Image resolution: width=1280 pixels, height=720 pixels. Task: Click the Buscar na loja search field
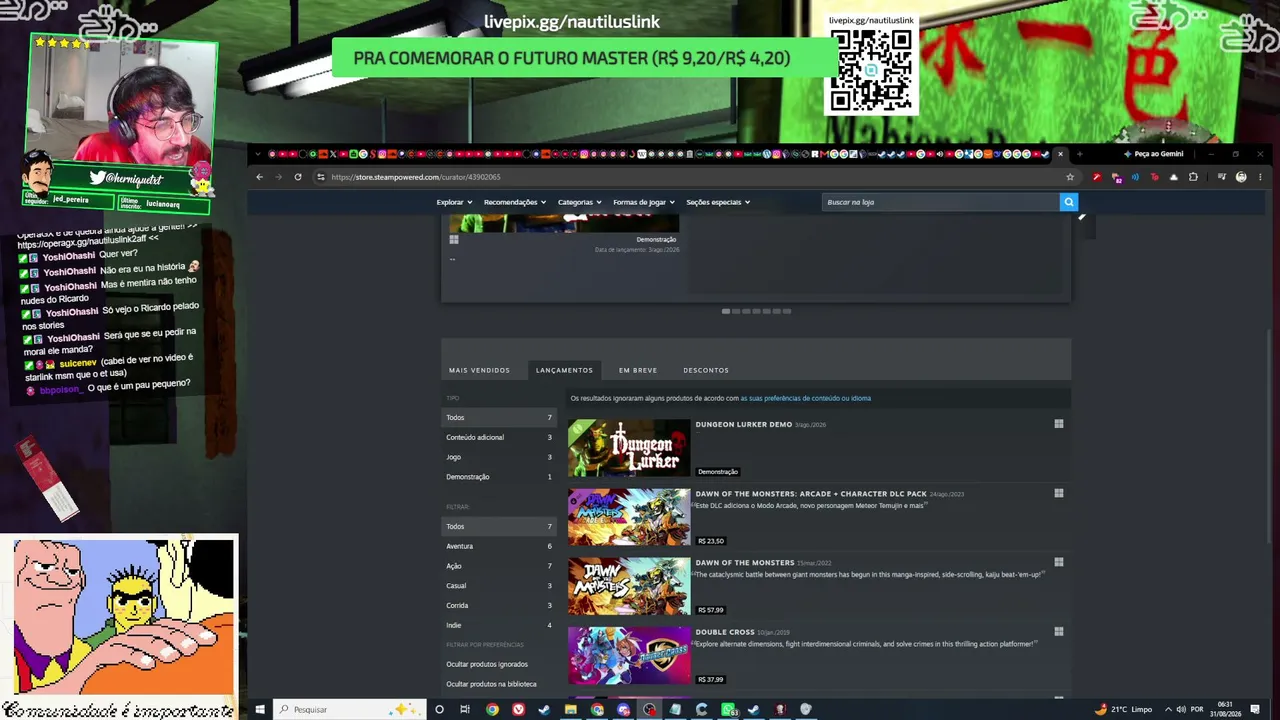point(941,202)
